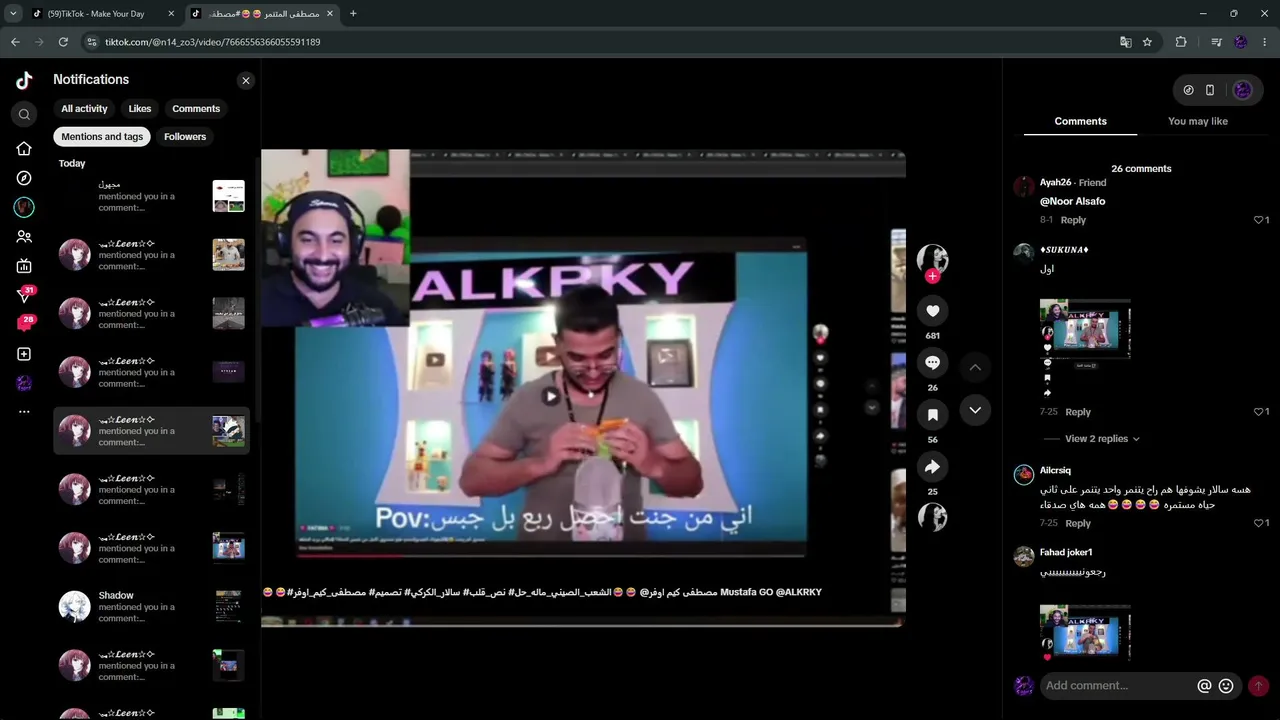Like Ailcrsiq's comment with the heart

point(1259,524)
